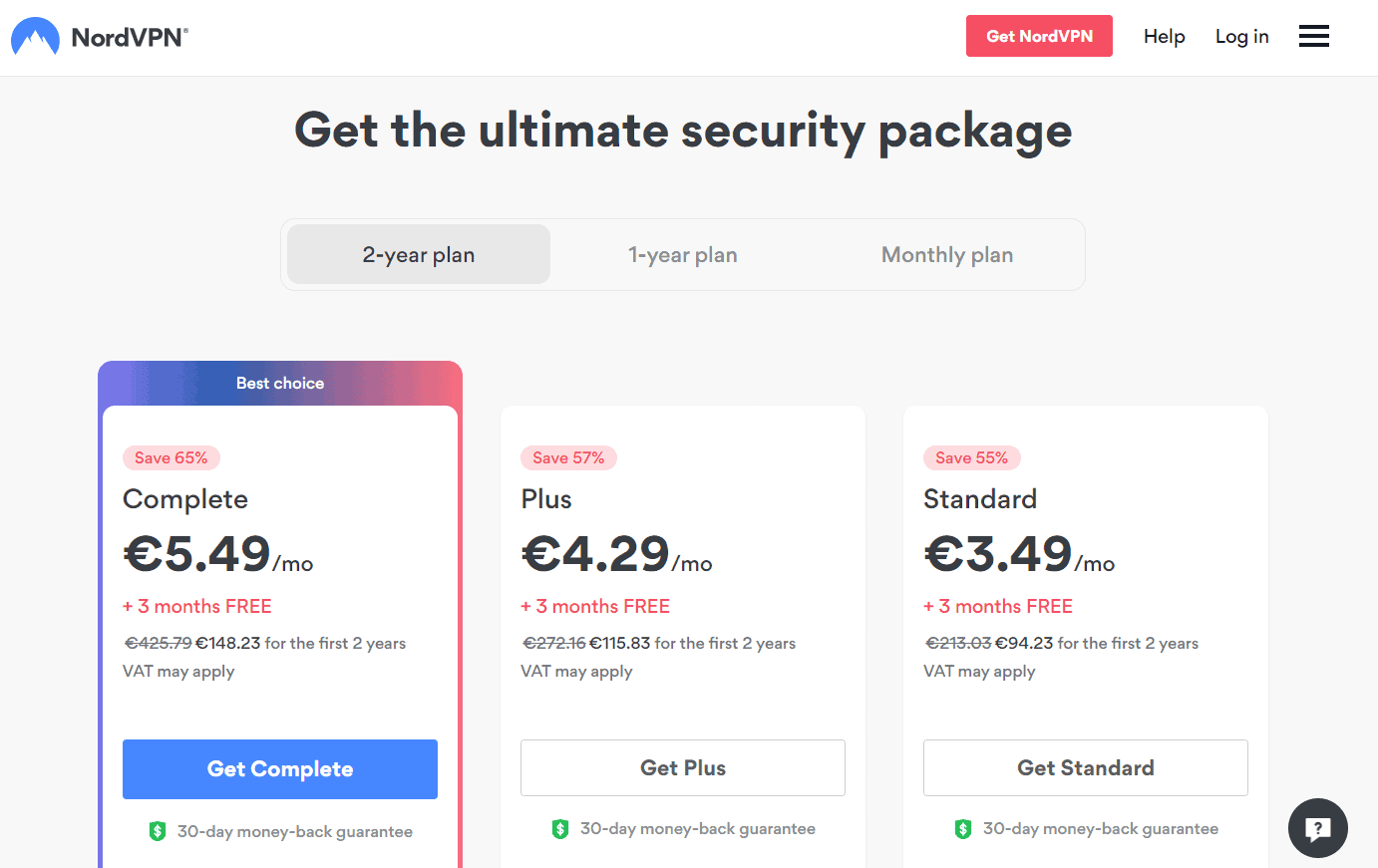Click green shield icon under Get Complete
1378x868 pixels.
pyautogui.click(x=158, y=831)
